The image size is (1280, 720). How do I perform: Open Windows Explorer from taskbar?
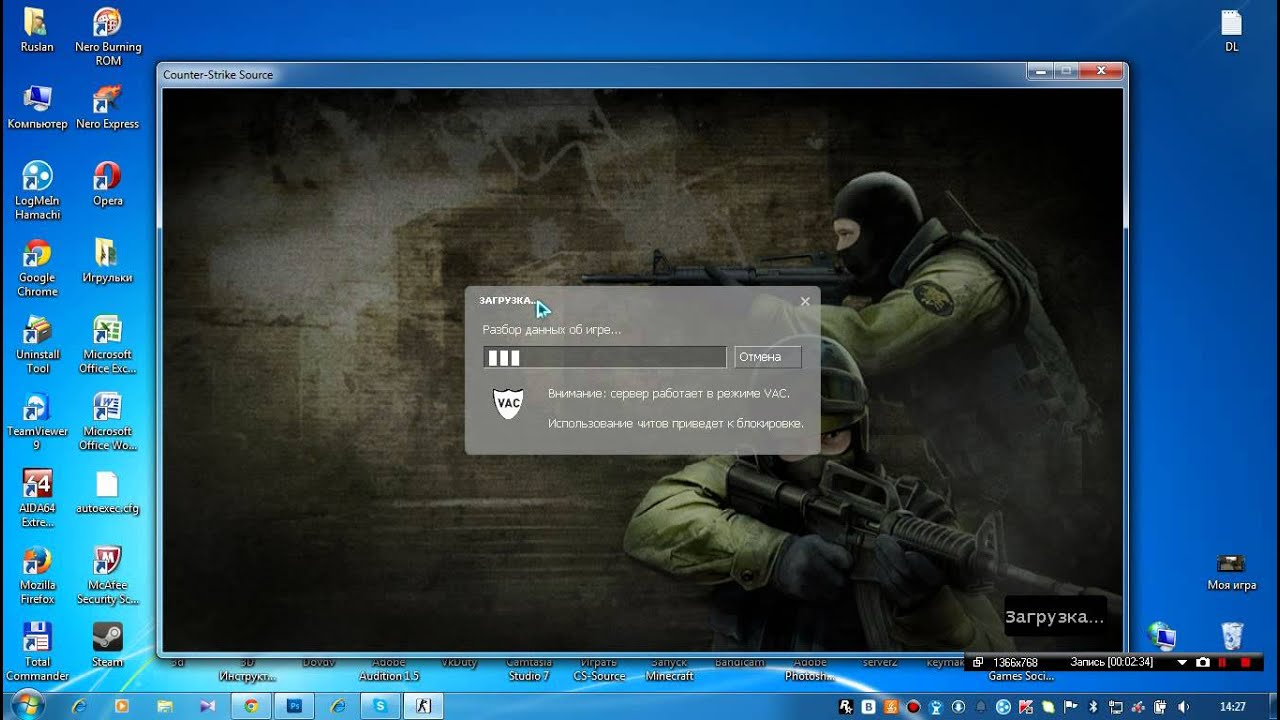pyautogui.click(x=165, y=706)
